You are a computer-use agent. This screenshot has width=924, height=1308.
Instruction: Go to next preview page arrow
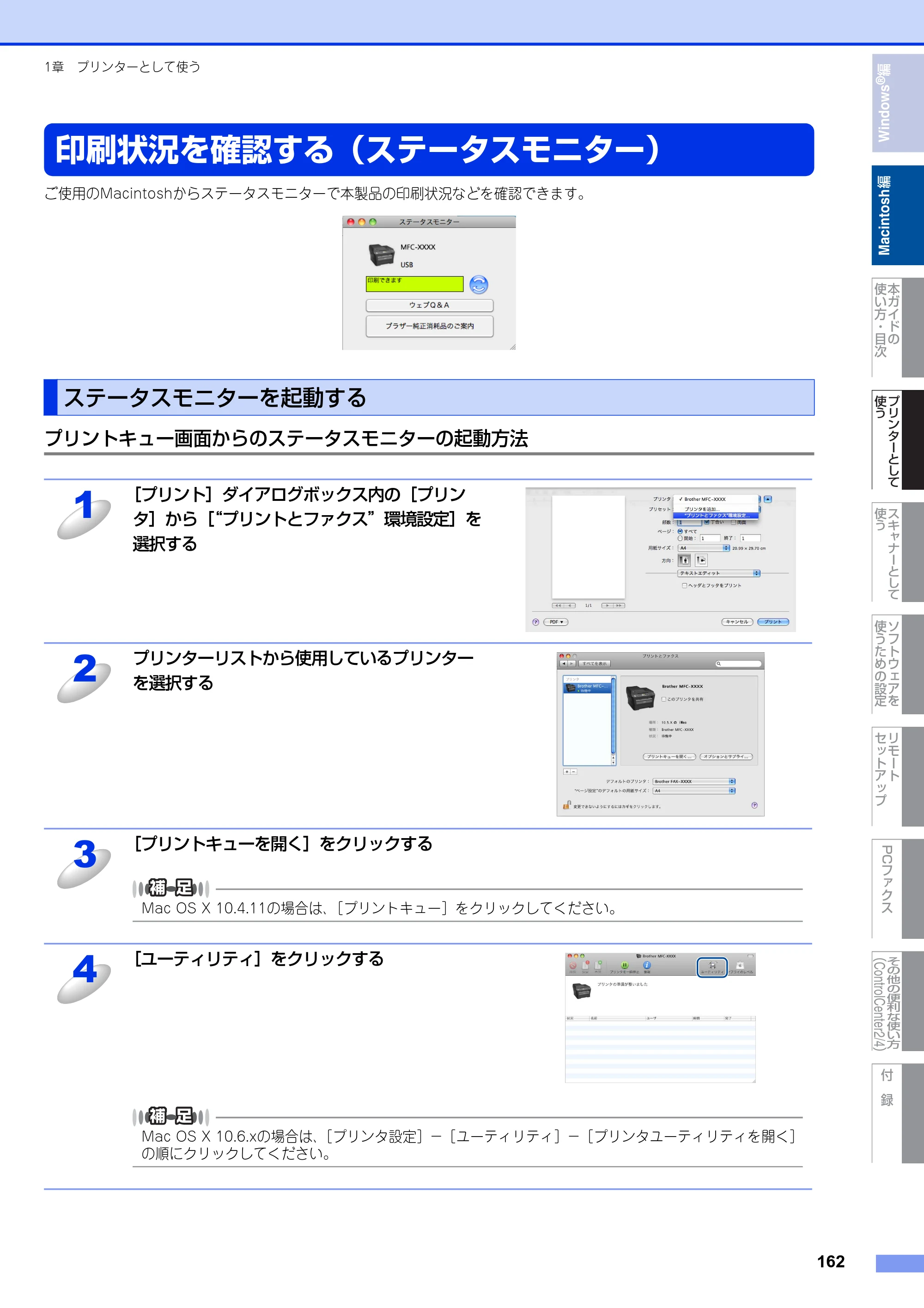[x=607, y=605]
